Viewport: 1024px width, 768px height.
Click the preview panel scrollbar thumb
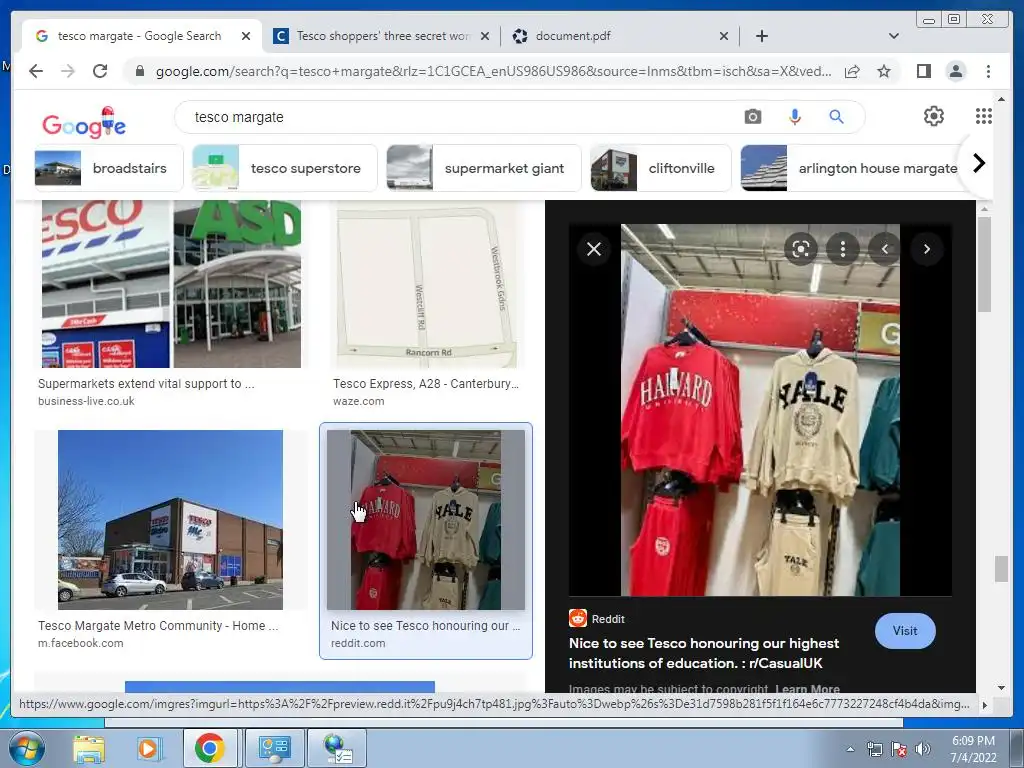[x=984, y=264]
